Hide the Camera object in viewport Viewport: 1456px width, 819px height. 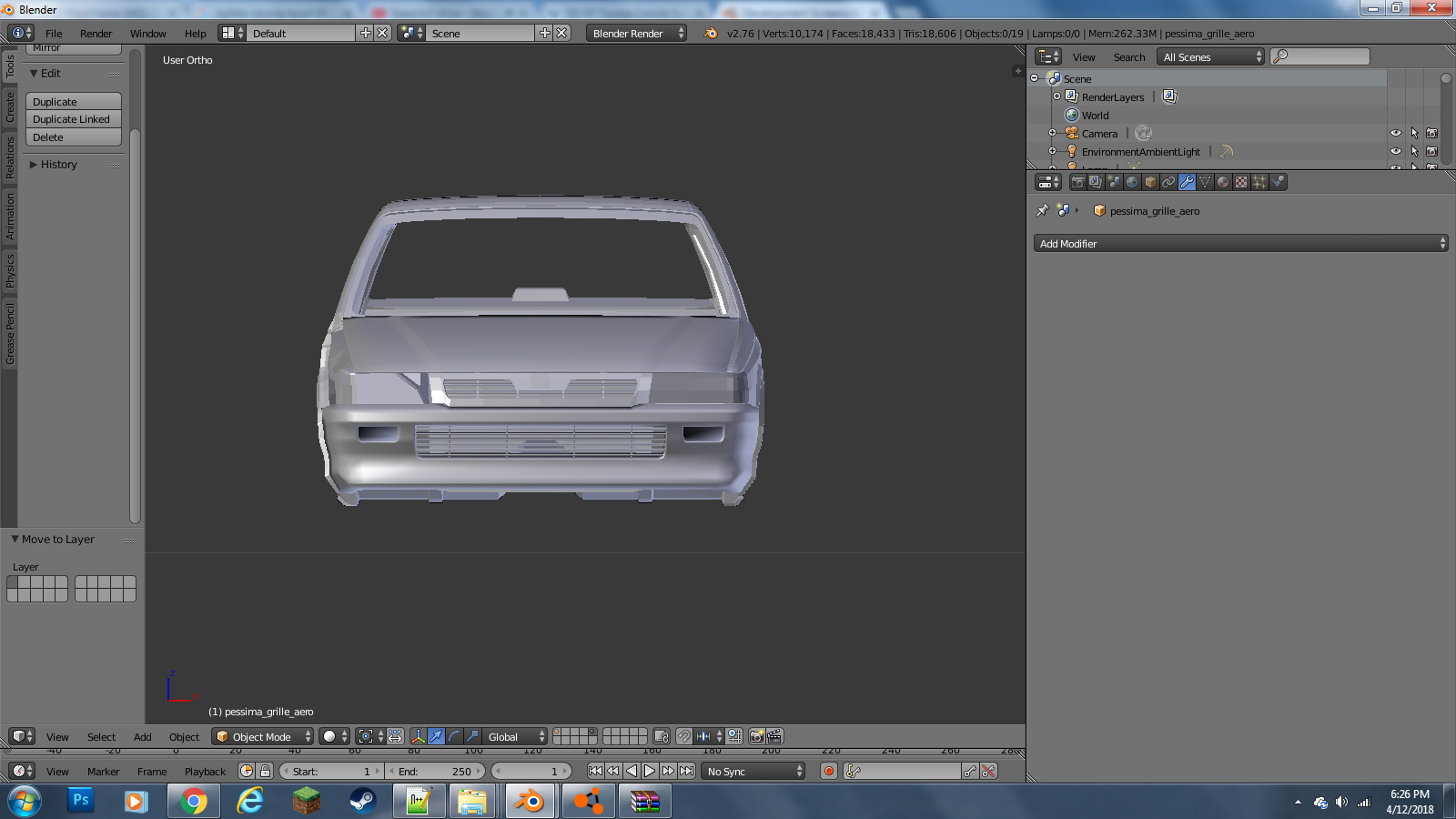1396,133
